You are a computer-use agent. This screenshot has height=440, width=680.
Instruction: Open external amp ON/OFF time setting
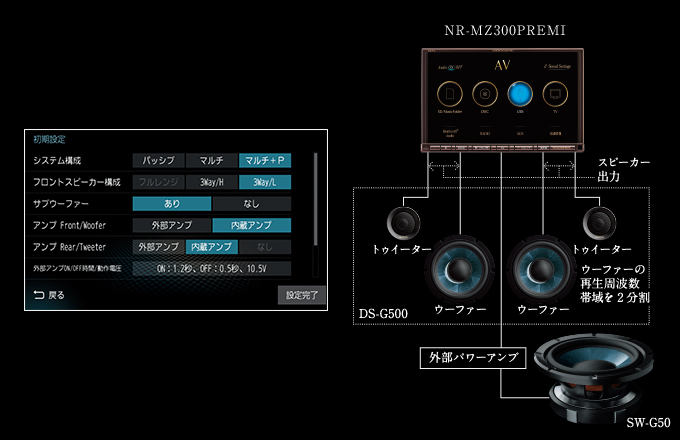[211, 269]
